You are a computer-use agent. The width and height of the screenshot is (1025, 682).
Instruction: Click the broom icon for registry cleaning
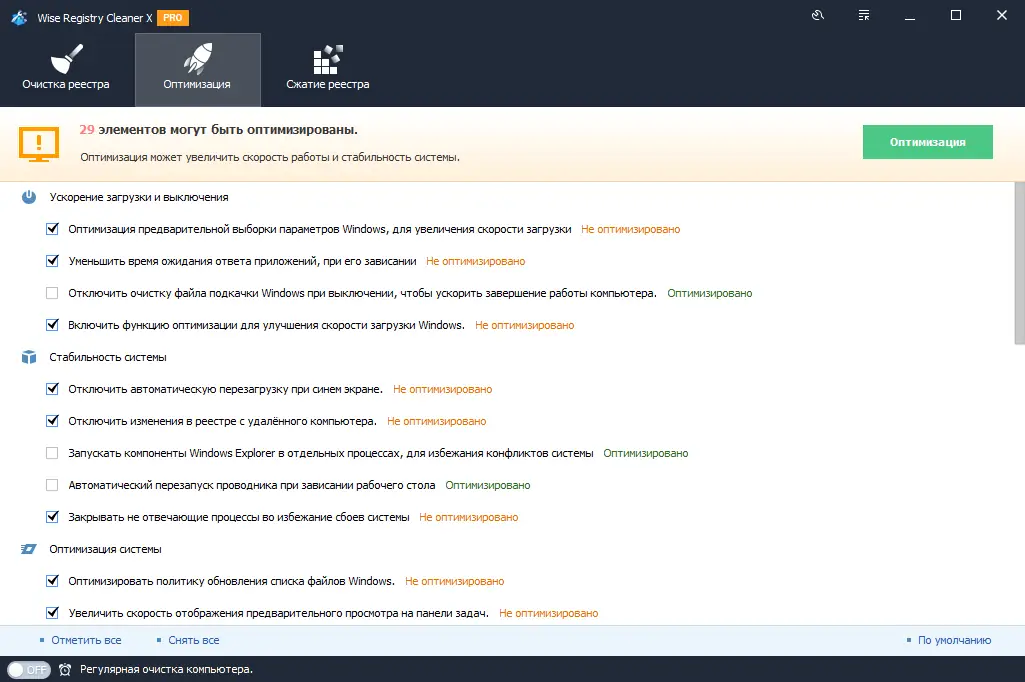point(67,59)
